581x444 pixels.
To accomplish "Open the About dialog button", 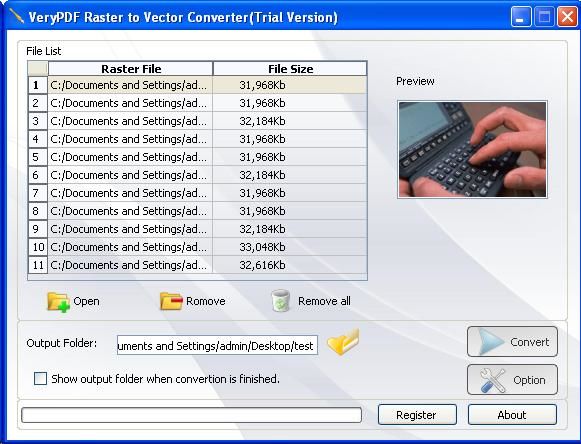I will point(512,415).
